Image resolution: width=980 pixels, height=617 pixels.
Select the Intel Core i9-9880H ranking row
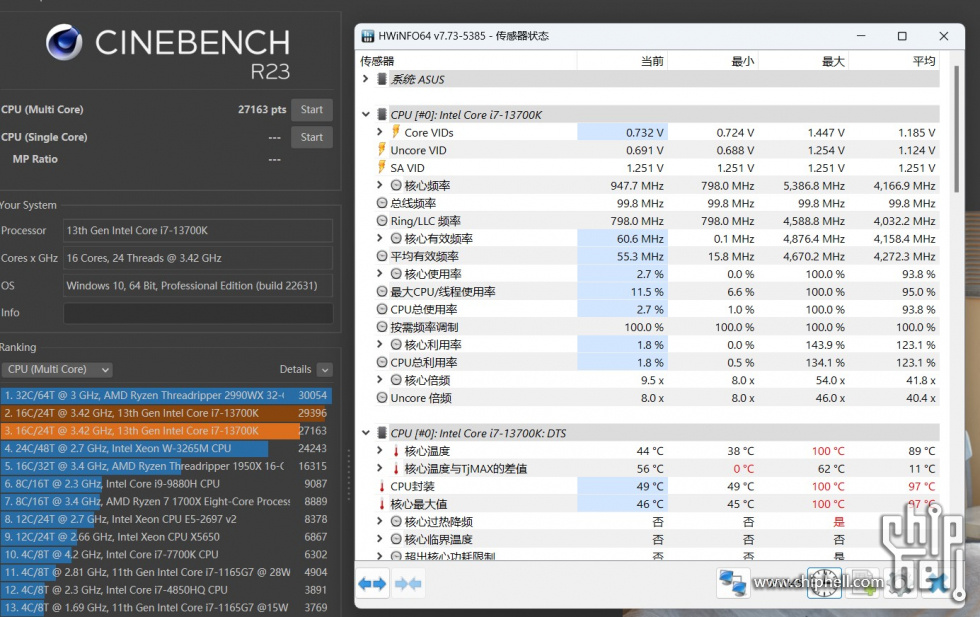coord(166,484)
